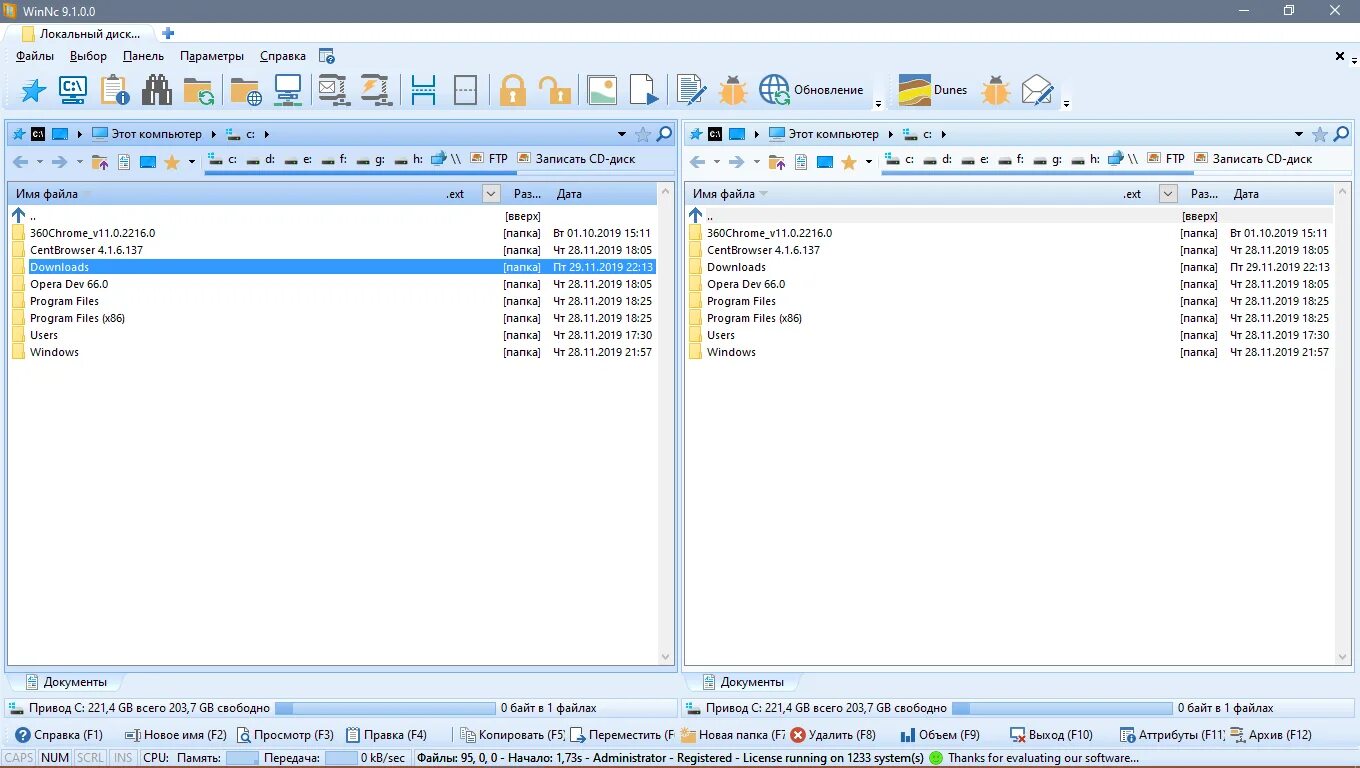Click the blue favorites star in the main toolbar
This screenshot has width=1360, height=768.
pos(33,90)
